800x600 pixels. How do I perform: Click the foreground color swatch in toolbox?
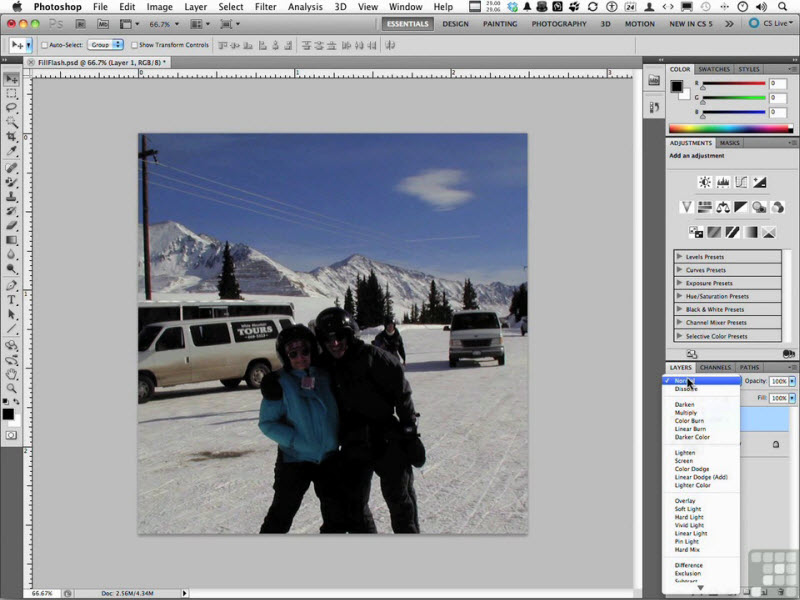(8, 414)
